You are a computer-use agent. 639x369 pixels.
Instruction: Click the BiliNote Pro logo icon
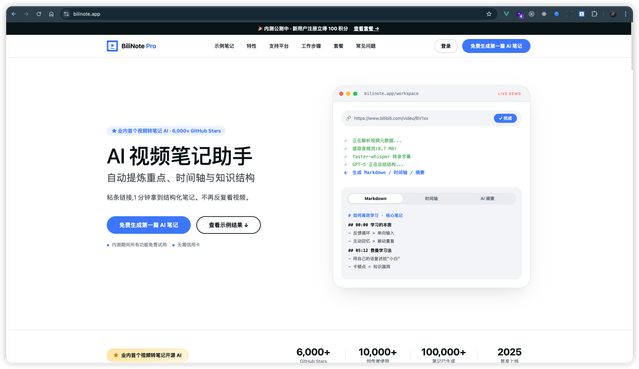point(112,46)
